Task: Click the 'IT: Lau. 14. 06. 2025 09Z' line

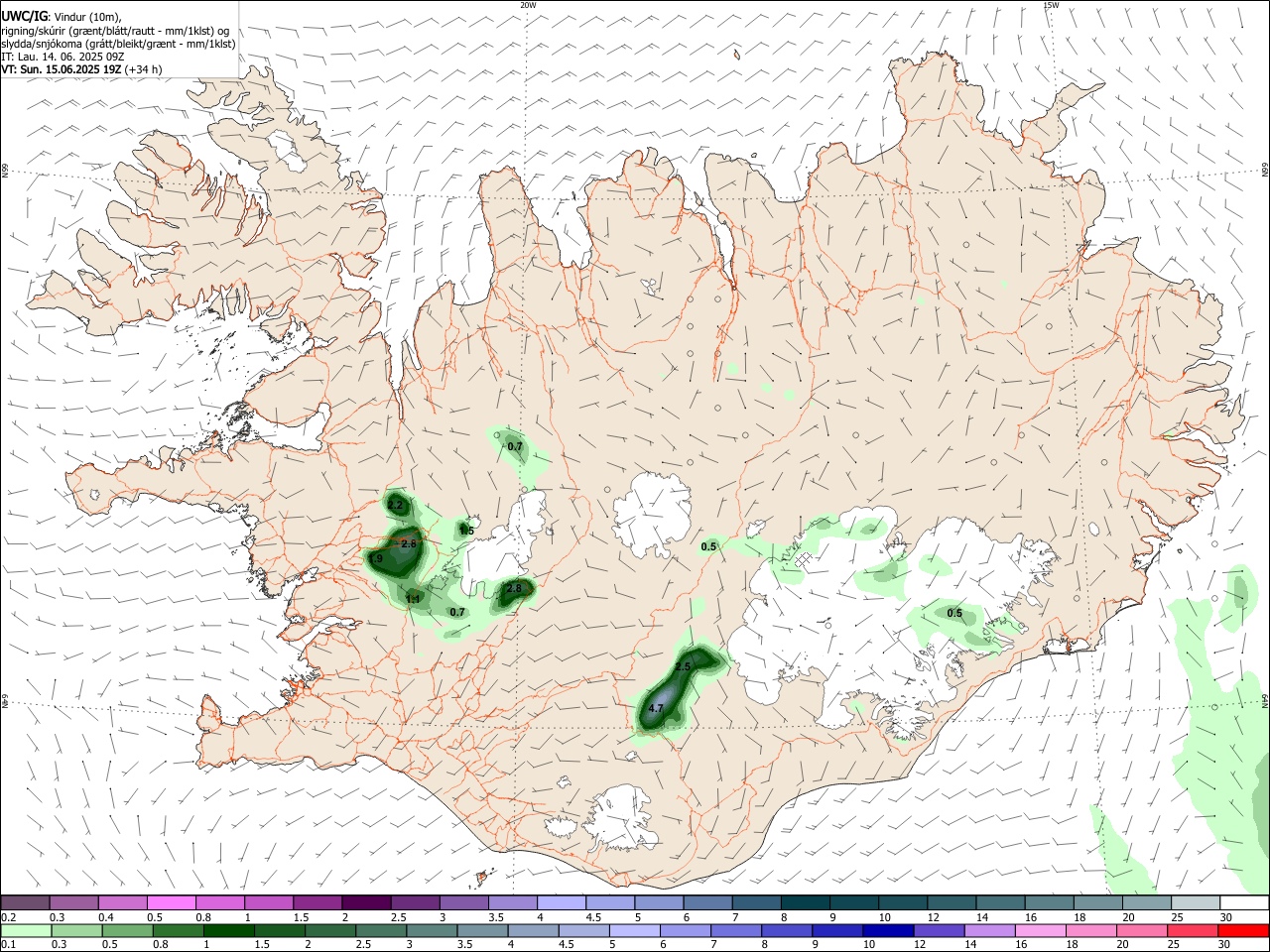Action: (x=63, y=57)
